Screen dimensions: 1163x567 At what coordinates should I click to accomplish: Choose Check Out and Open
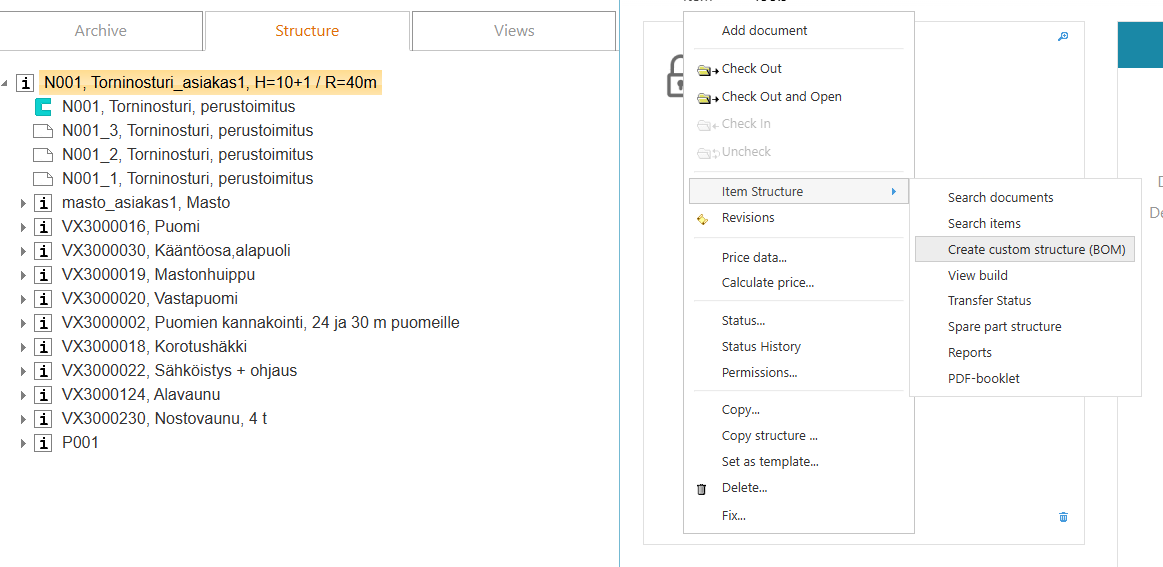[781, 97]
